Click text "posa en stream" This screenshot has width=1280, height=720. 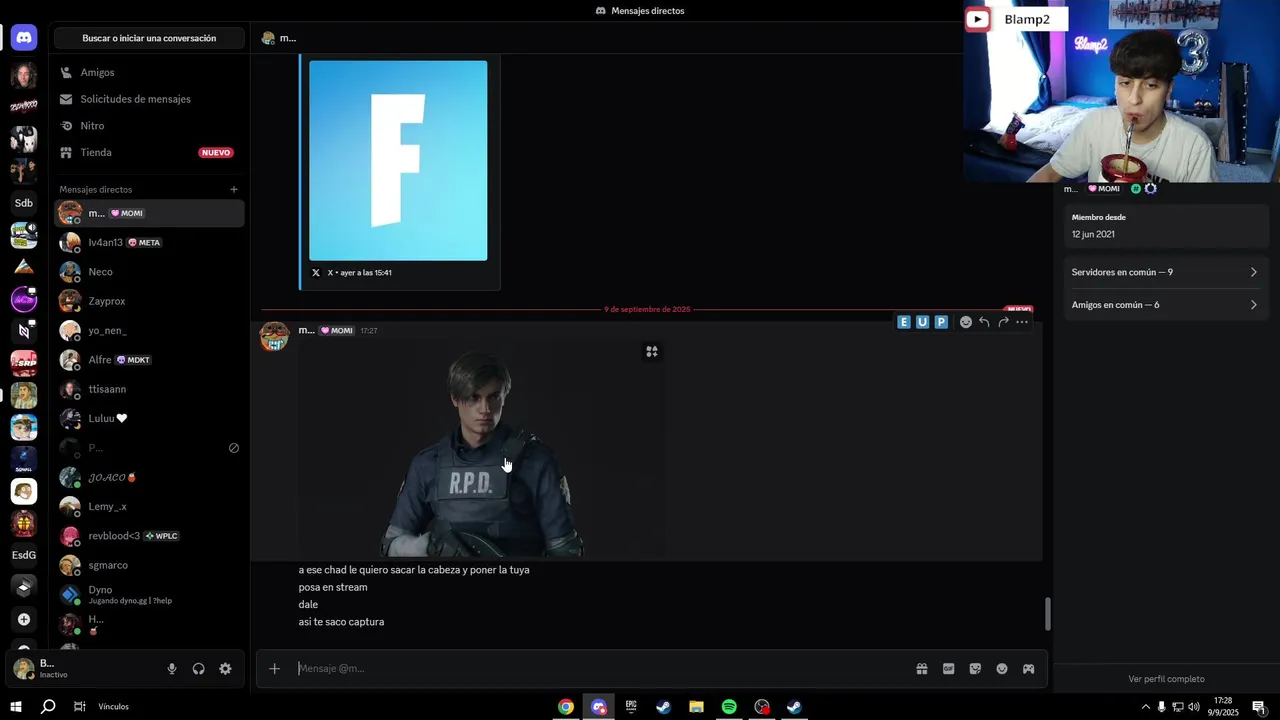333,587
